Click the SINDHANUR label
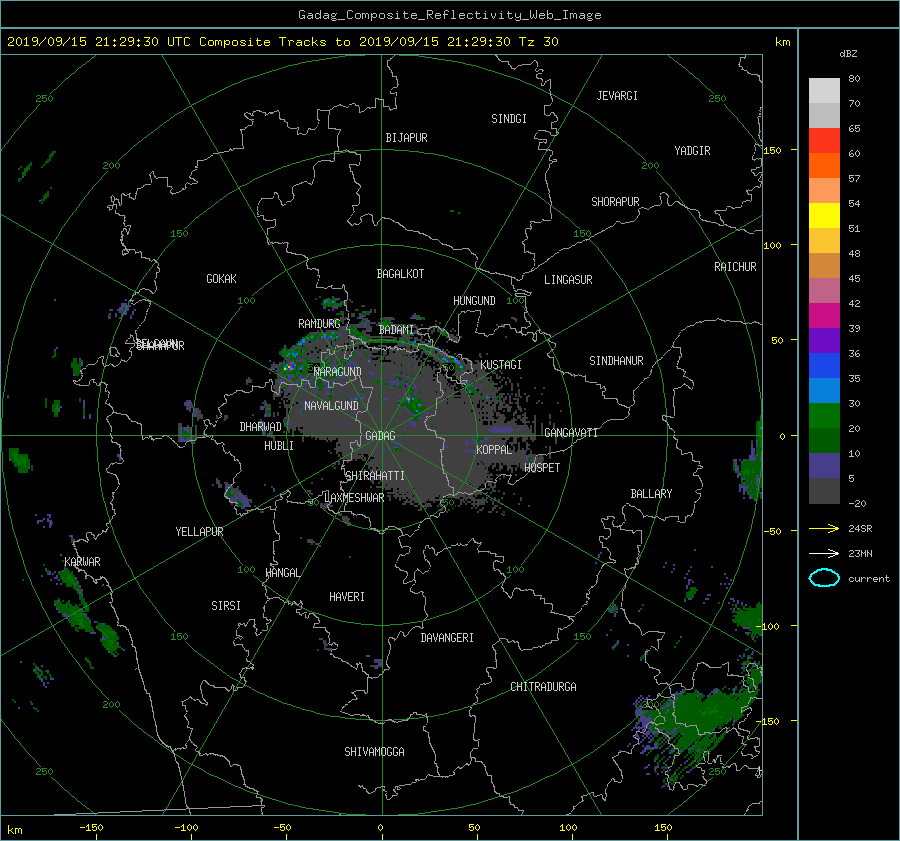Screen dimensions: 900x841 (616, 361)
